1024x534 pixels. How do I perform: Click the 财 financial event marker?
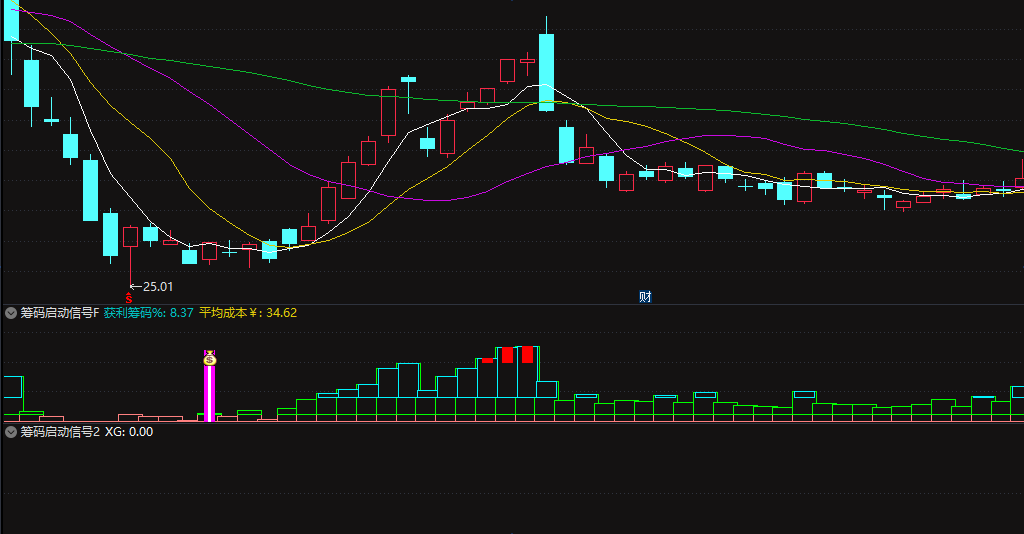pos(645,297)
